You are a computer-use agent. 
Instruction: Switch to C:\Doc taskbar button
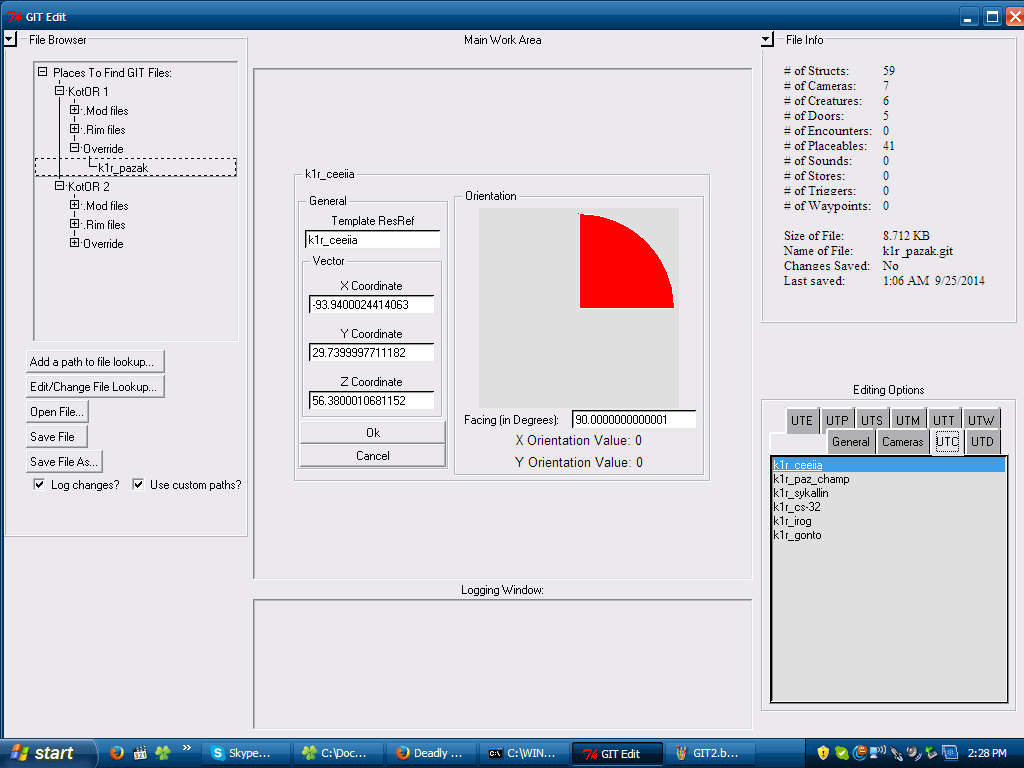tap(338, 753)
